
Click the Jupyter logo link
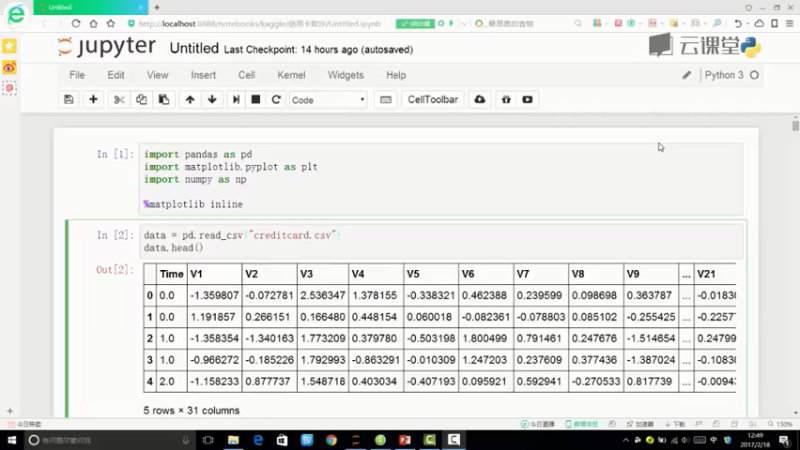(107, 47)
